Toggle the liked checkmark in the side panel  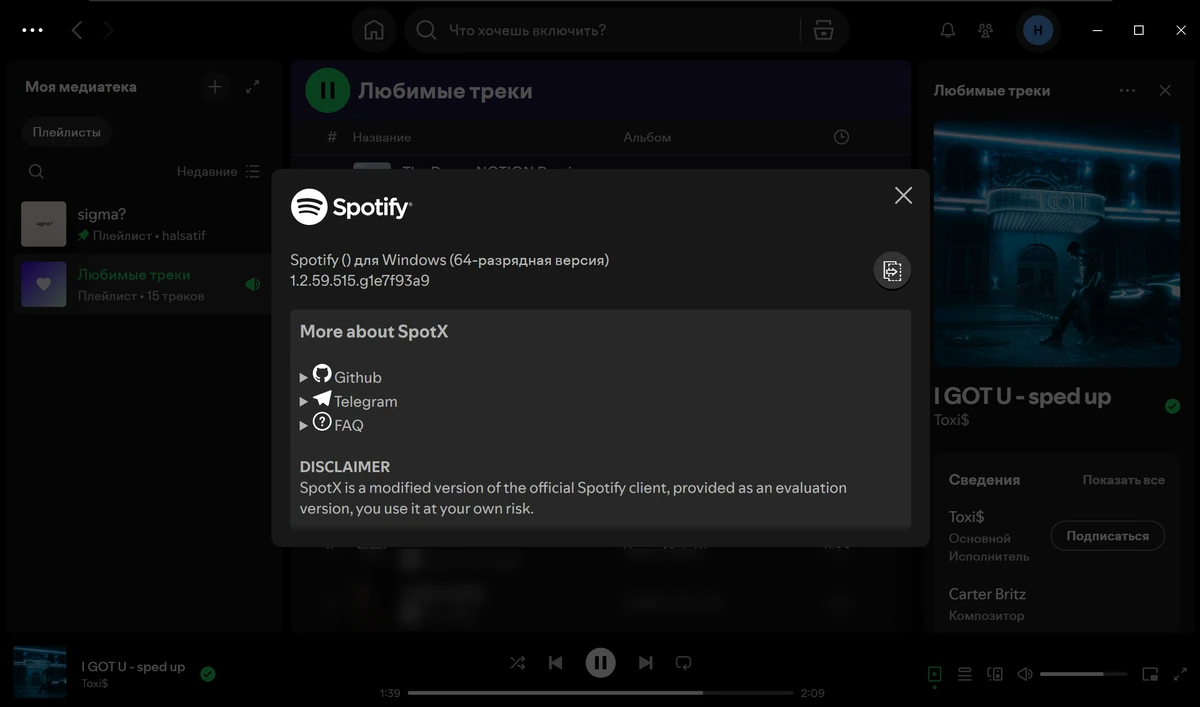click(x=1172, y=406)
